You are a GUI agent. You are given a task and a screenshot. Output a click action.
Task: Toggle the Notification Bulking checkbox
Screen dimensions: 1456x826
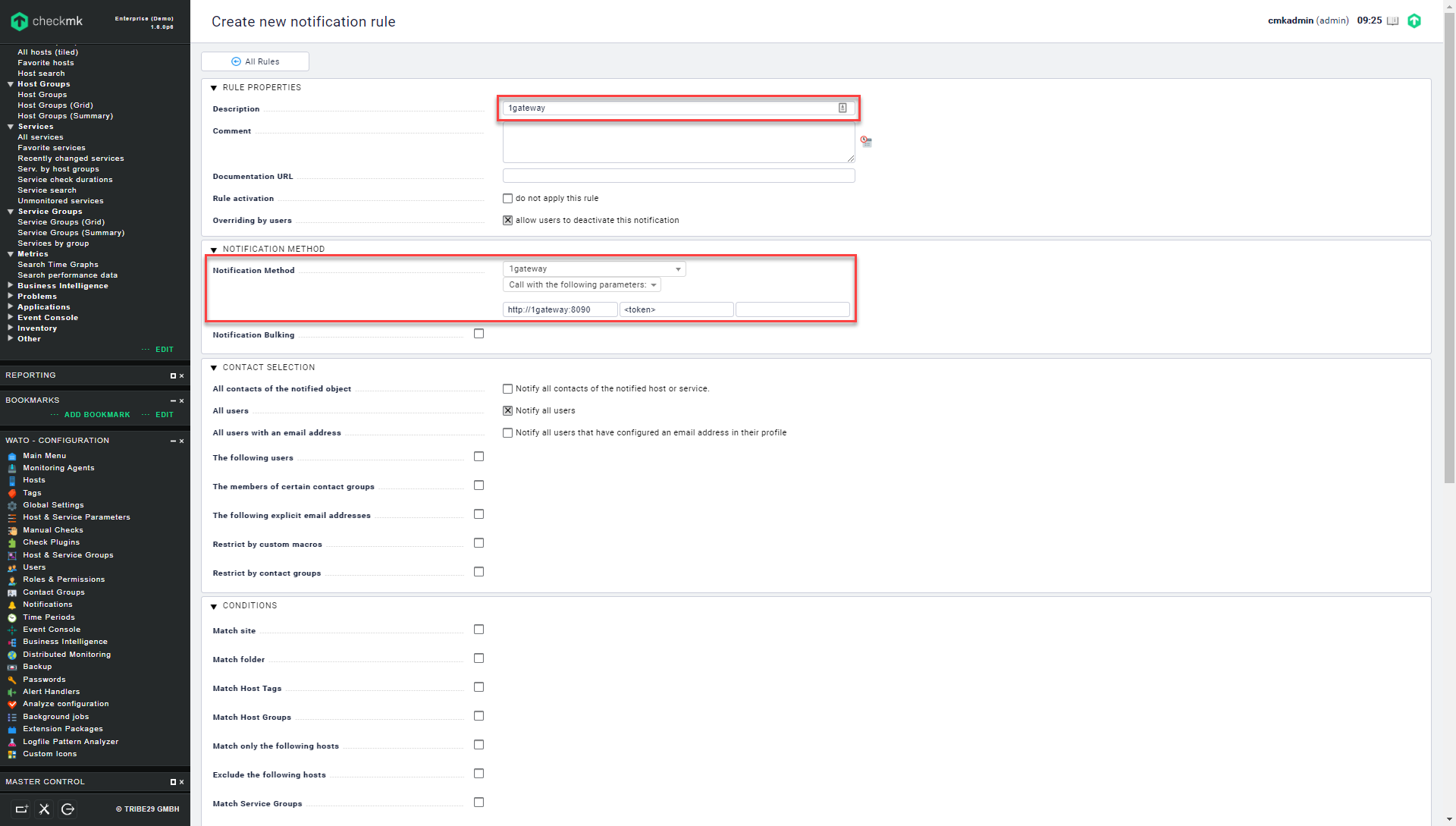479,334
